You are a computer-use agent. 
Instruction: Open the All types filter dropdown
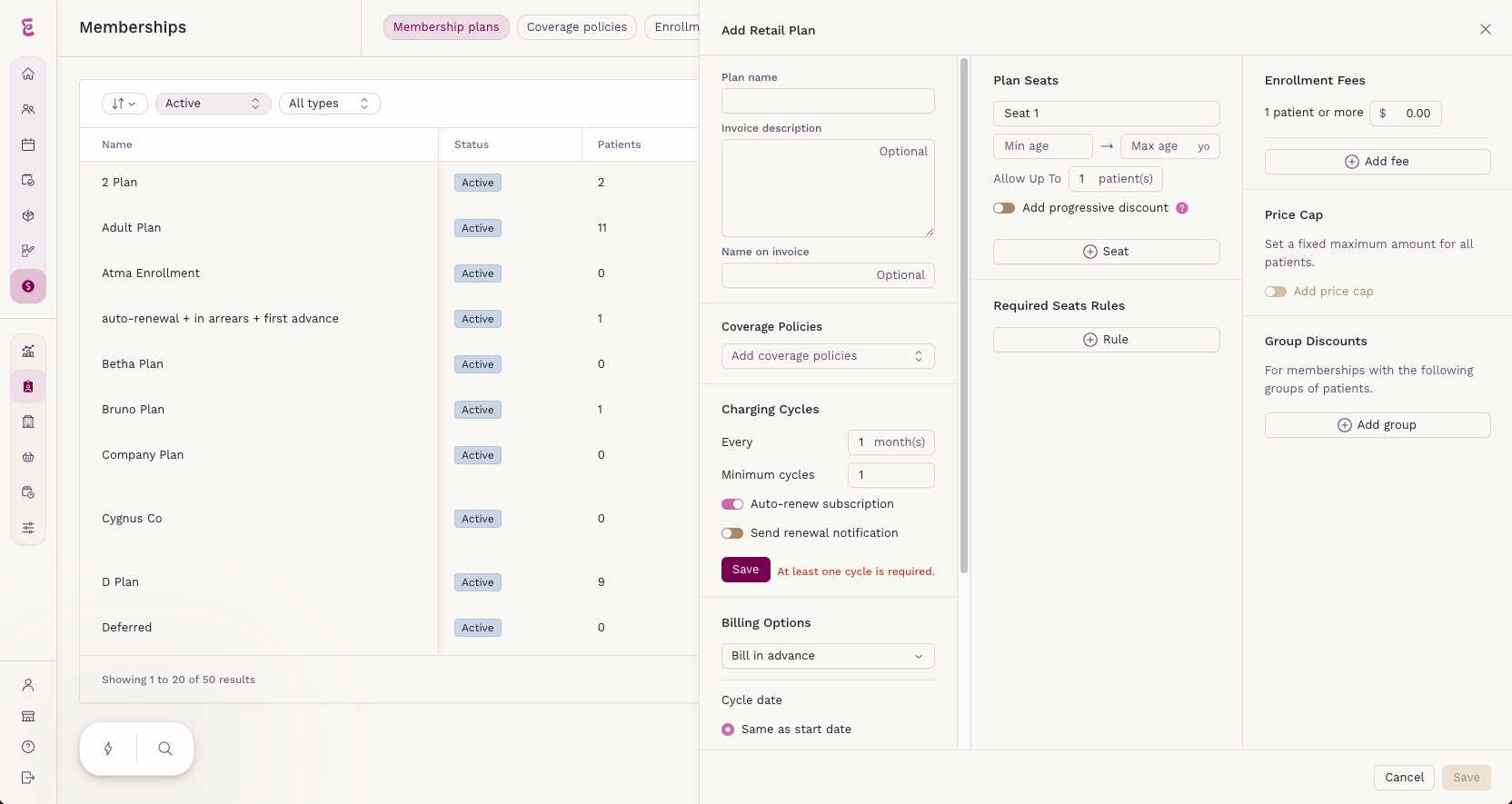(330, 104)
